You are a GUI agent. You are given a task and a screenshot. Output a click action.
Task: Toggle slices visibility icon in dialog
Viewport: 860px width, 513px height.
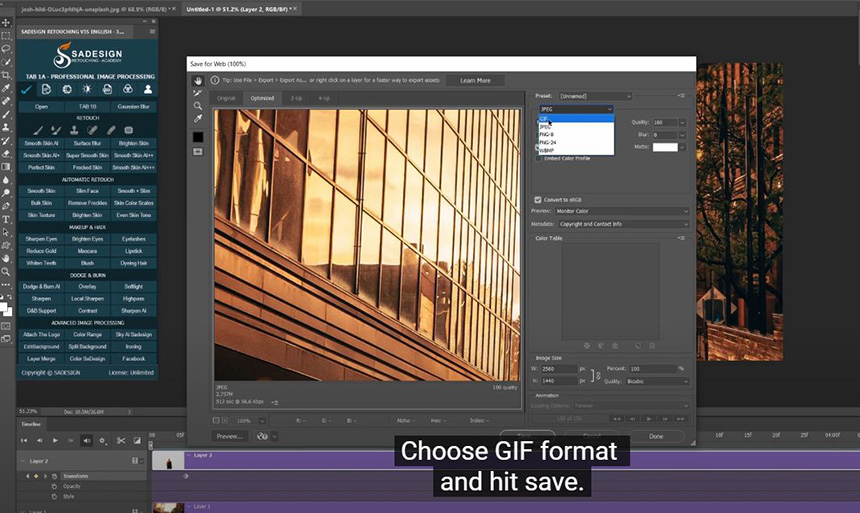pos(198,152)
